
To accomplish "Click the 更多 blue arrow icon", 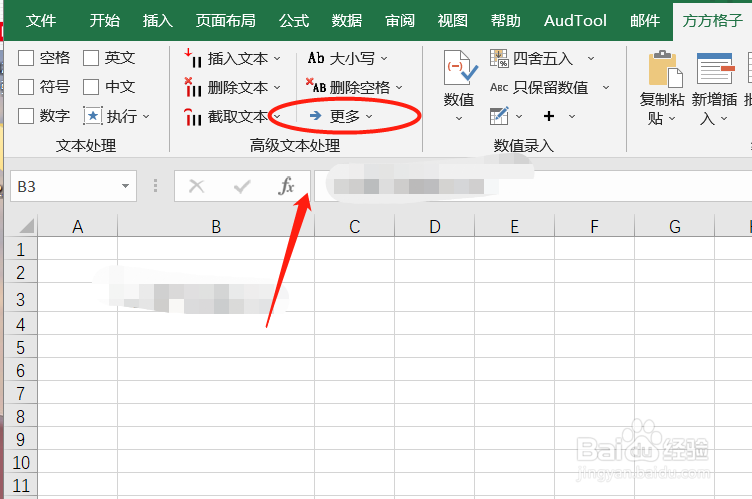I will click(x=315, y=116).
